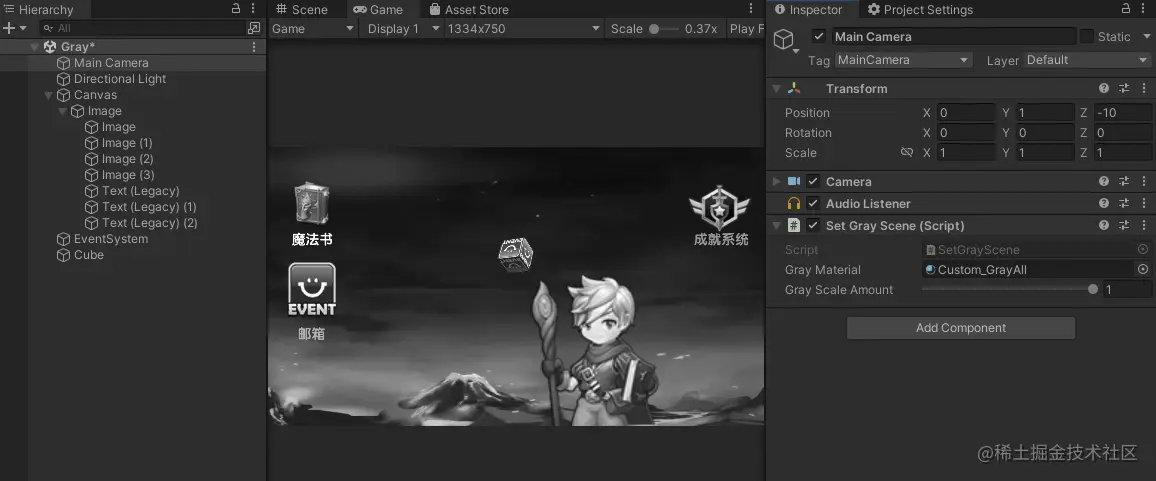Open Script field object picker
Screen dimensions: 1156x481
(x=1143, y=249)
